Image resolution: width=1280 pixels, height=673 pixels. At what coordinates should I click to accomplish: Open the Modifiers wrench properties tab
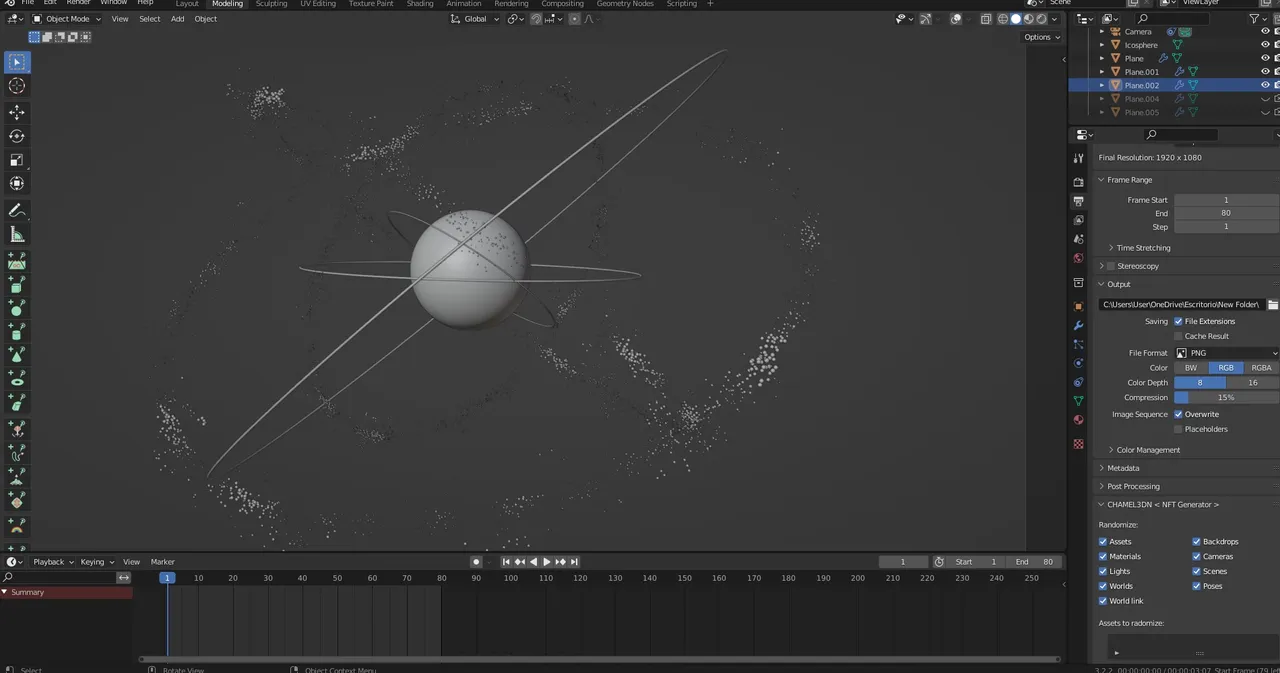1078,325
